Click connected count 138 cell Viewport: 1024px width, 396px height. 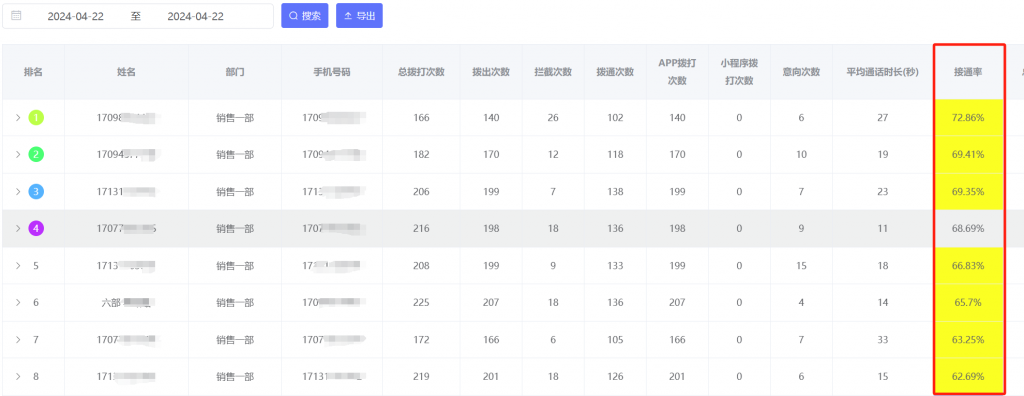point(615,192)
